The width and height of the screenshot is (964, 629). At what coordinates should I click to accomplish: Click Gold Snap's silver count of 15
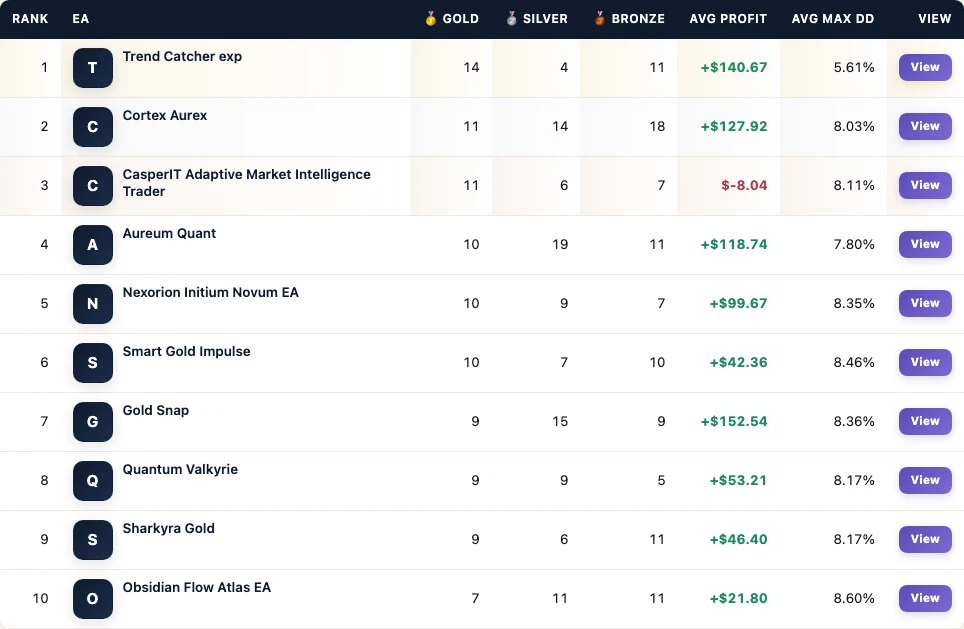(560, 422)
